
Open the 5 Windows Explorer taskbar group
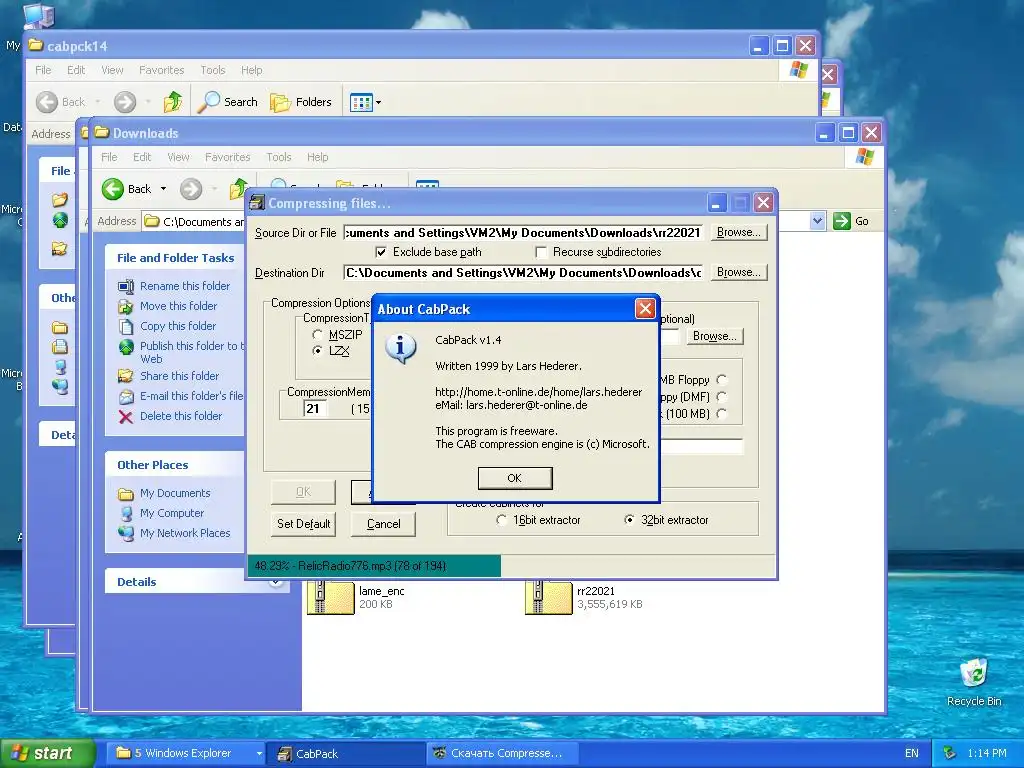(x=187, y=753)
